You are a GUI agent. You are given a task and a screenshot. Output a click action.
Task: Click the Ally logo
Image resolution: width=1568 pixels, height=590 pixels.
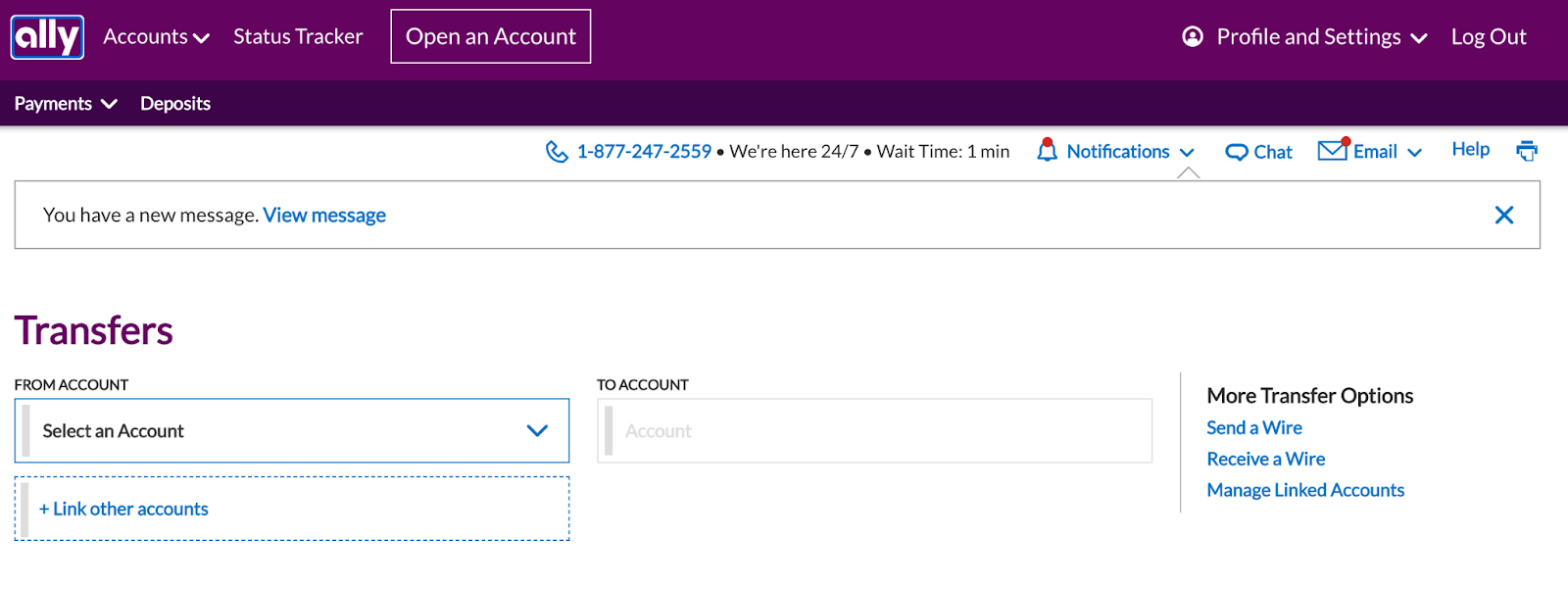pyautogui.click(x=47, y=37)
